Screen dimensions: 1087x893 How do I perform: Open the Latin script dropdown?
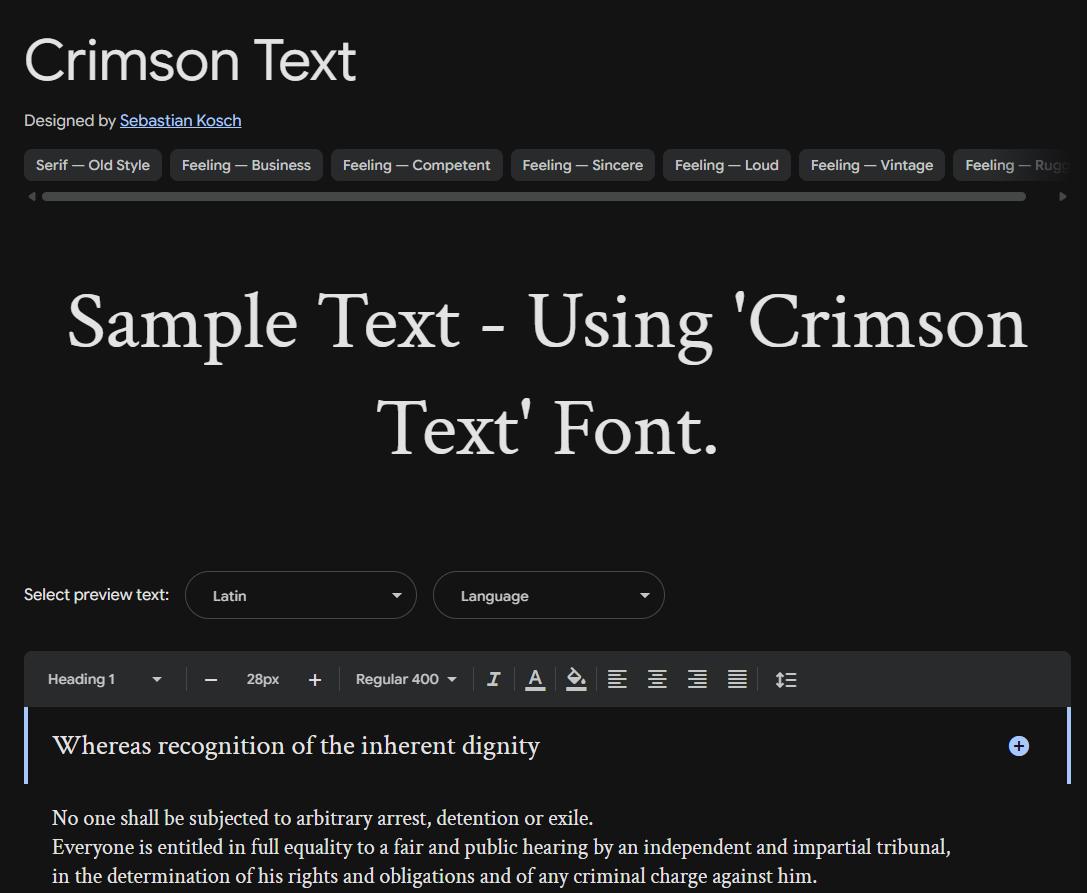click(301, 595)
